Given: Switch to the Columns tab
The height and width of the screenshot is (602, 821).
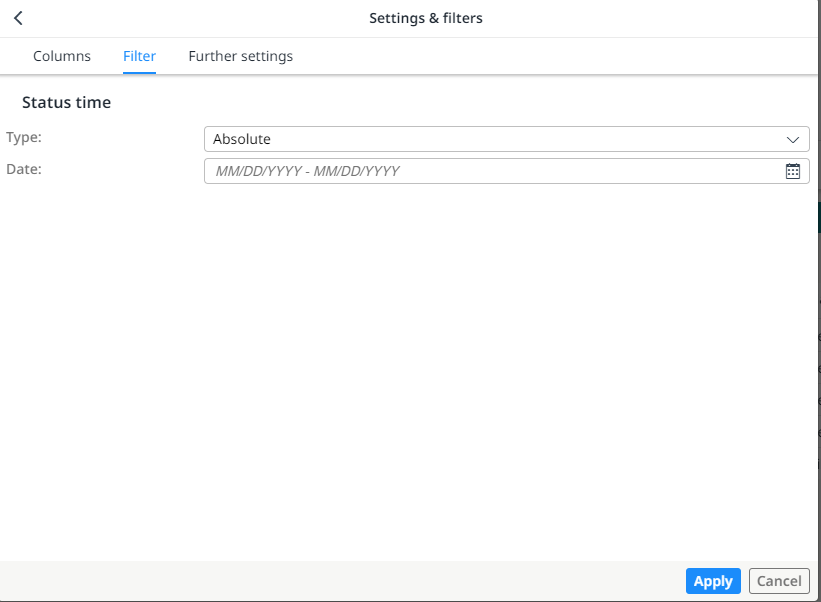Looking at the screenshot, I should pyautogui.click(x=61, y=56).
